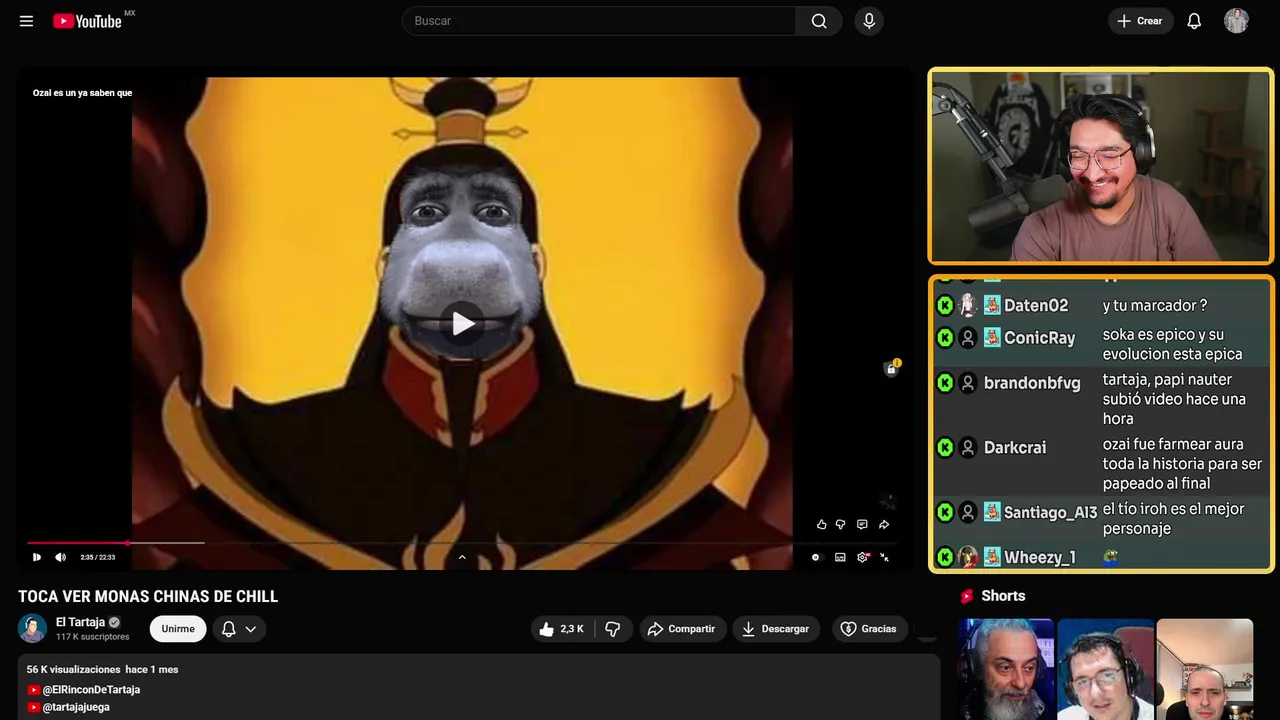The width and height of the screenshot is (1280, 720).
Task: Click the Daten02 username in chat
Action: 1036,306
